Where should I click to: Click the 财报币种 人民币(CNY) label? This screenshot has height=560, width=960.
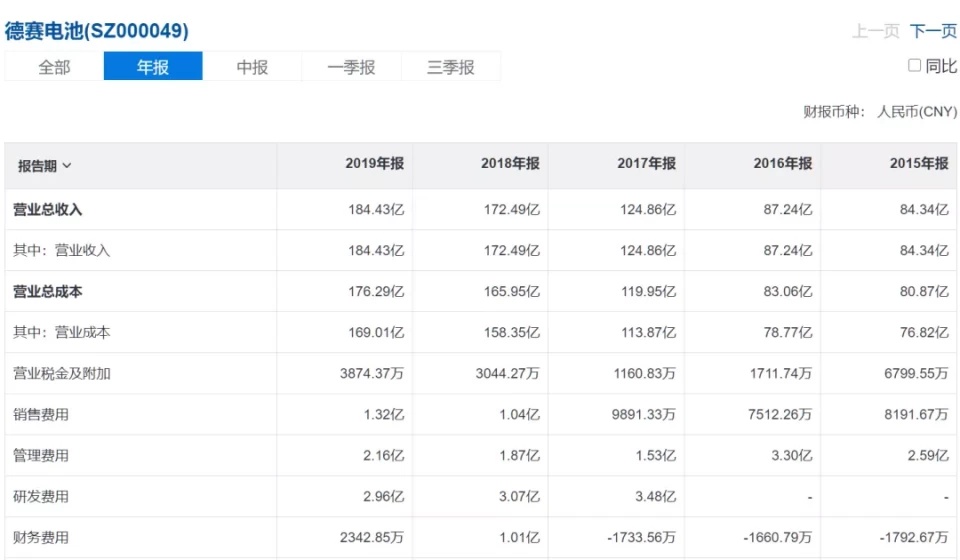880,112
